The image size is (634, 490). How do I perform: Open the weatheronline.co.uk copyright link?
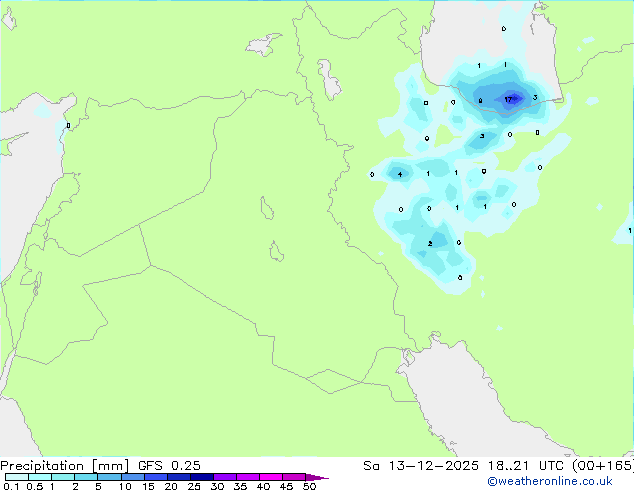(x=550, y=481)
